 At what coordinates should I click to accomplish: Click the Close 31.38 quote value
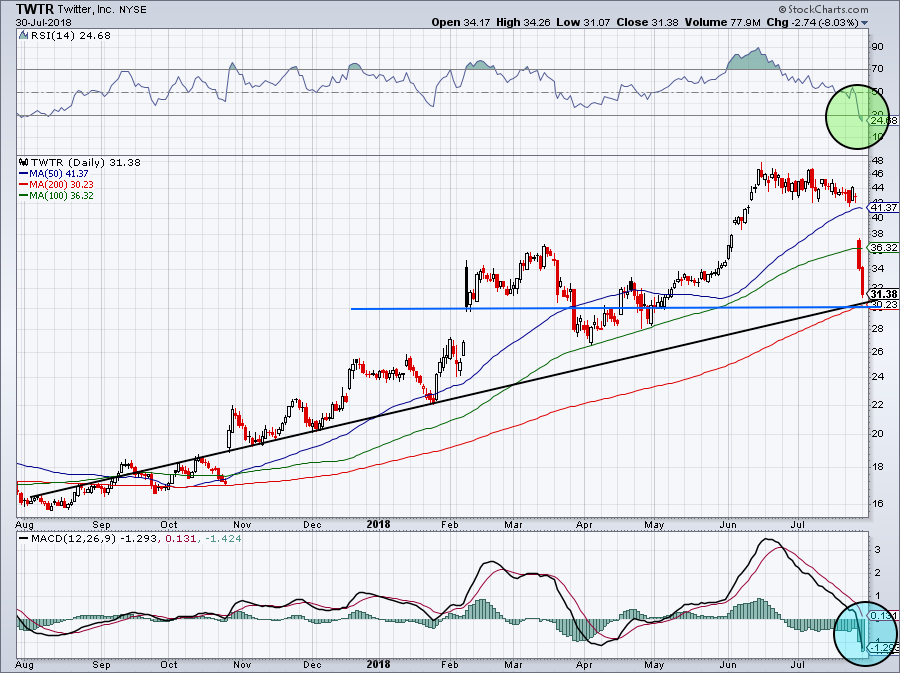tap(647, 22)
